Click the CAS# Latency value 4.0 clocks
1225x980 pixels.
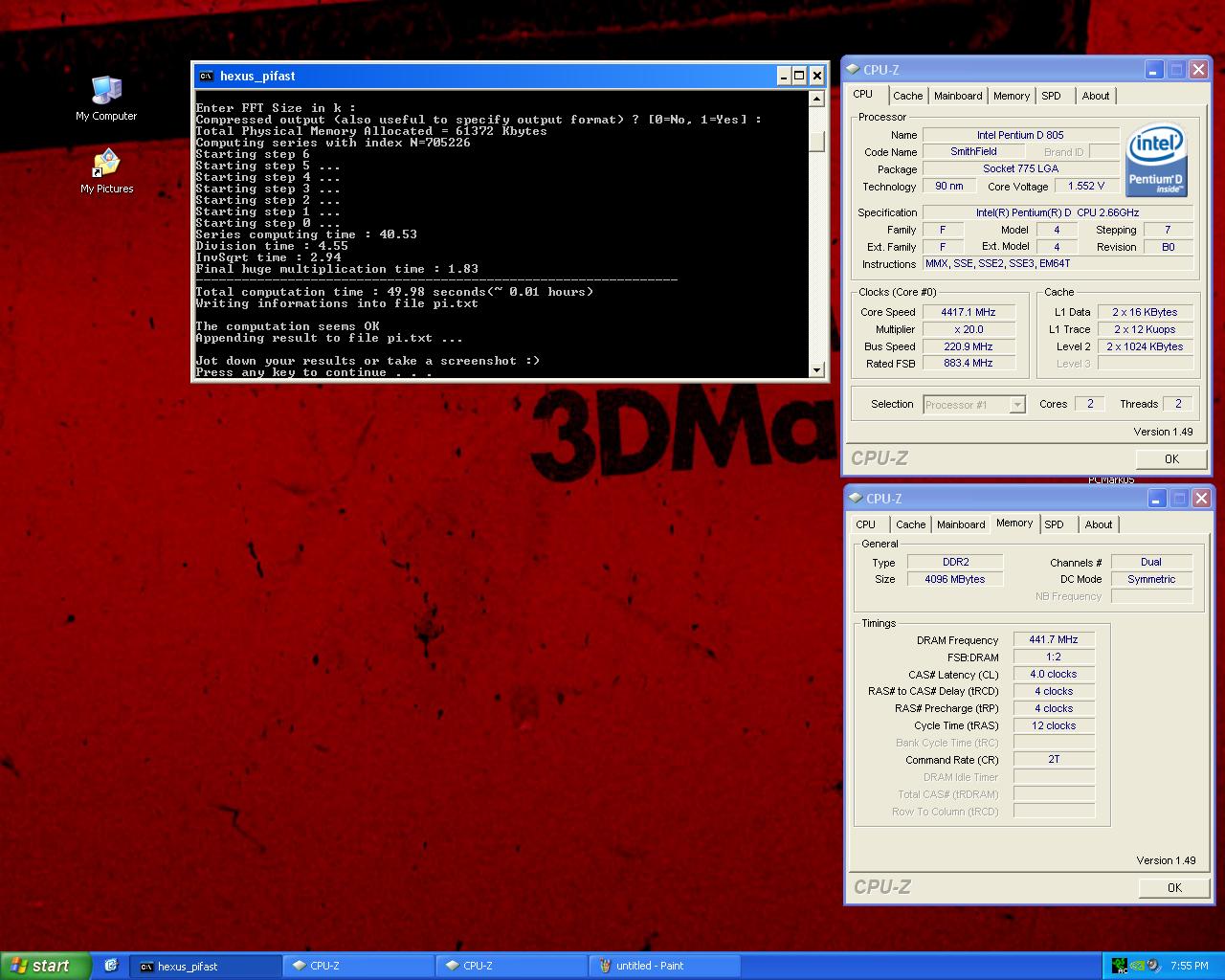pos(1054,674)
